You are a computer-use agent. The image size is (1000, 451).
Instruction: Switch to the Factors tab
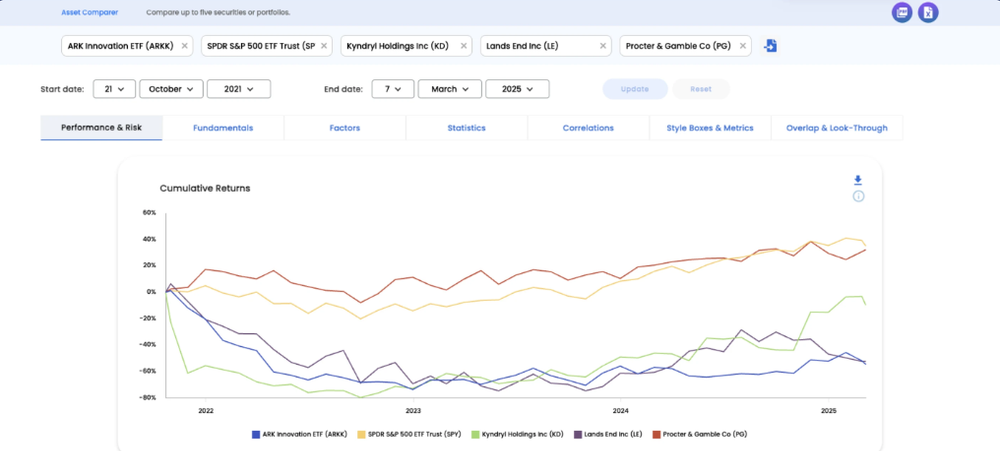tap(345, 128)
